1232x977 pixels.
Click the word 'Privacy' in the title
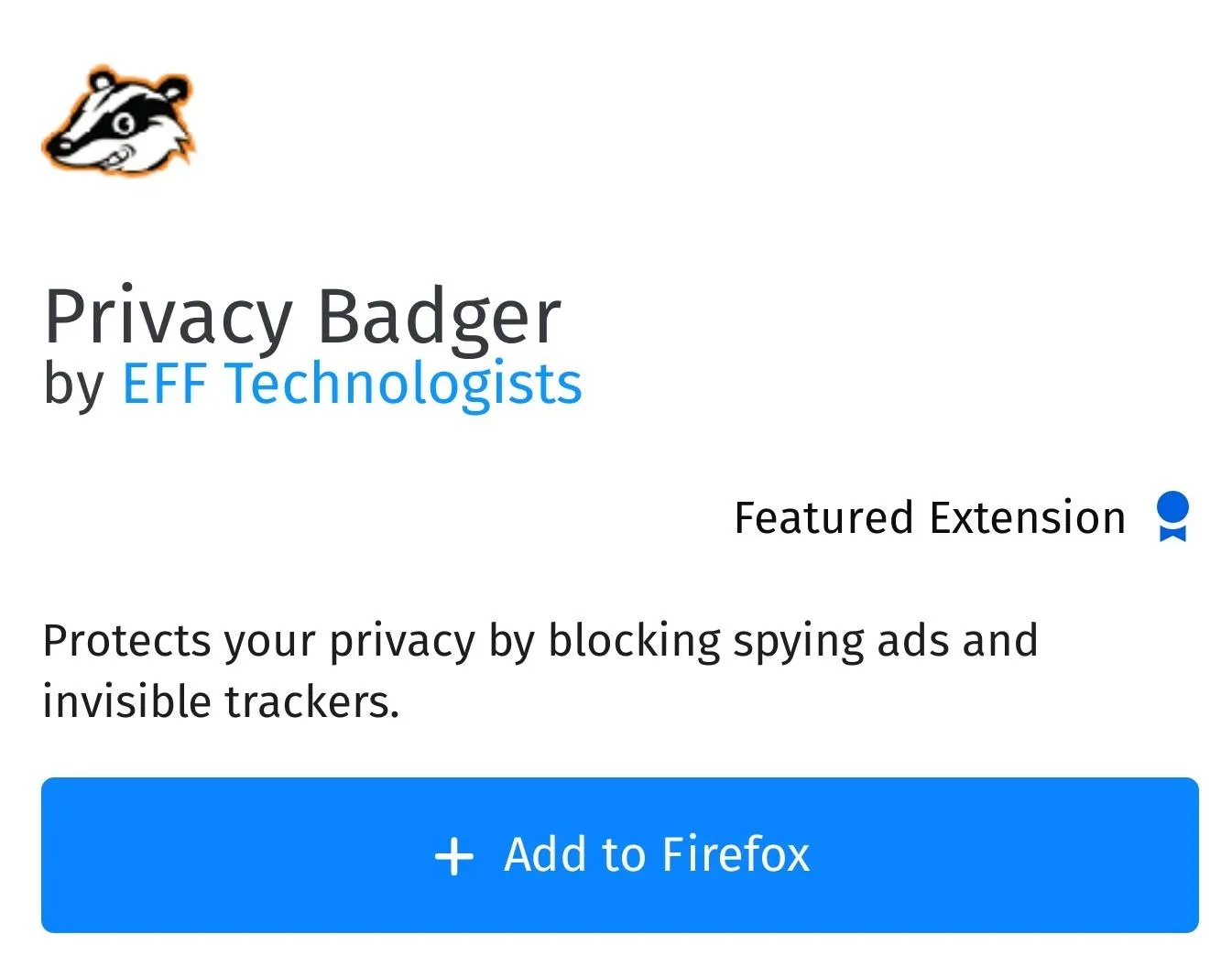(x=168, y=317)
